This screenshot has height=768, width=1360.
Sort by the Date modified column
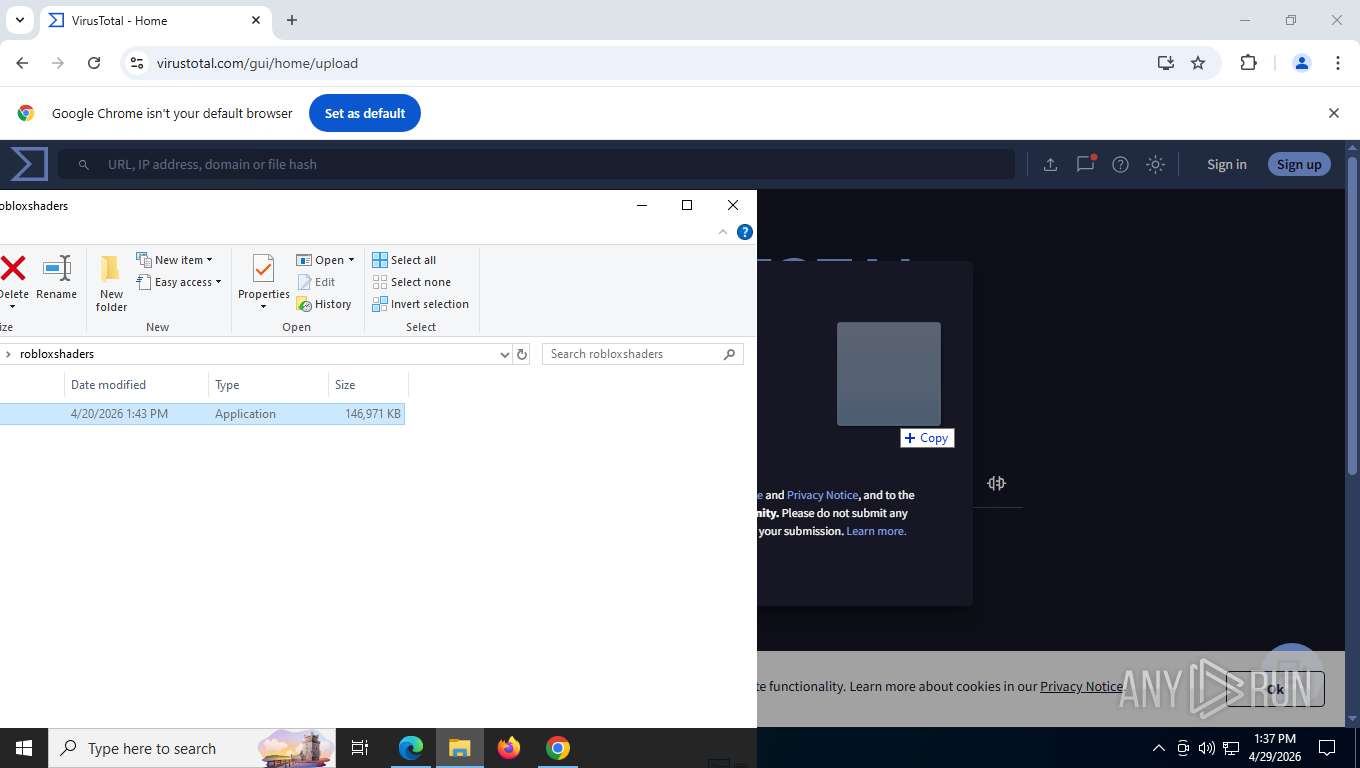(x=136, y=385)
